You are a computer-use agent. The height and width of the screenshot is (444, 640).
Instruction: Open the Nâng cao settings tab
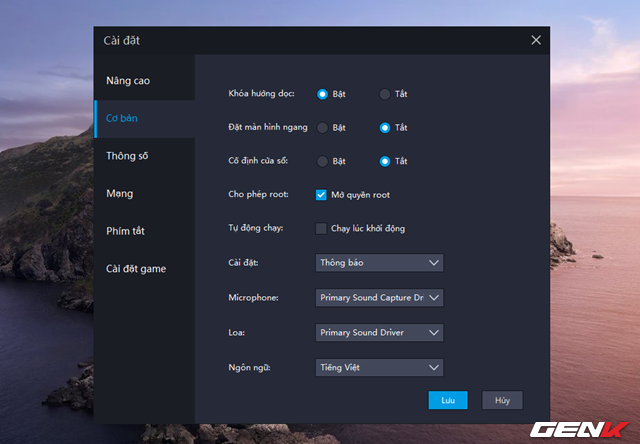[144, 81]
